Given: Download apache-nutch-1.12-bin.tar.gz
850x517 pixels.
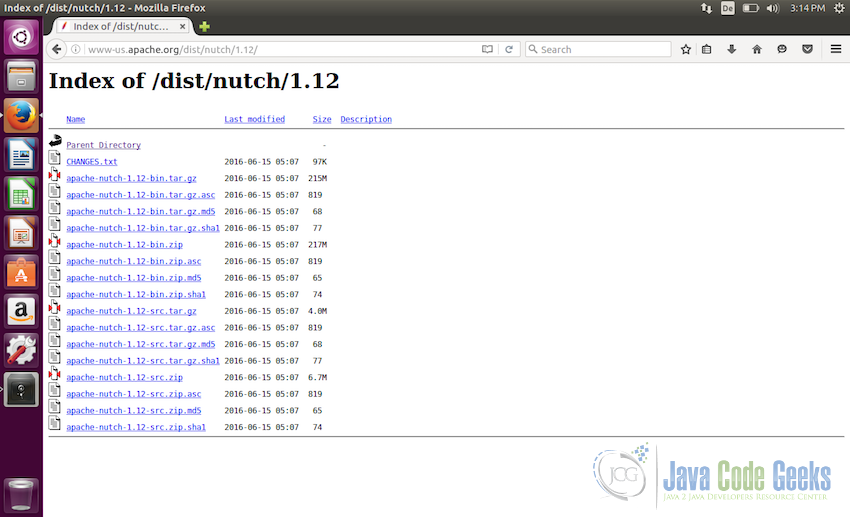Looking at the screenshot, I should pos(131,178).
